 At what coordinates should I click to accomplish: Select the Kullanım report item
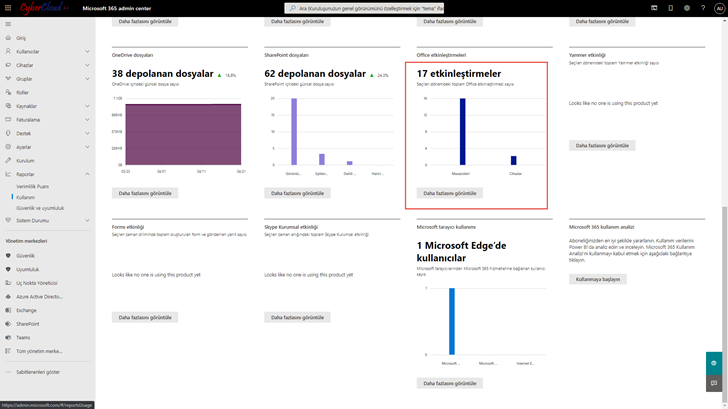point(26,197)
